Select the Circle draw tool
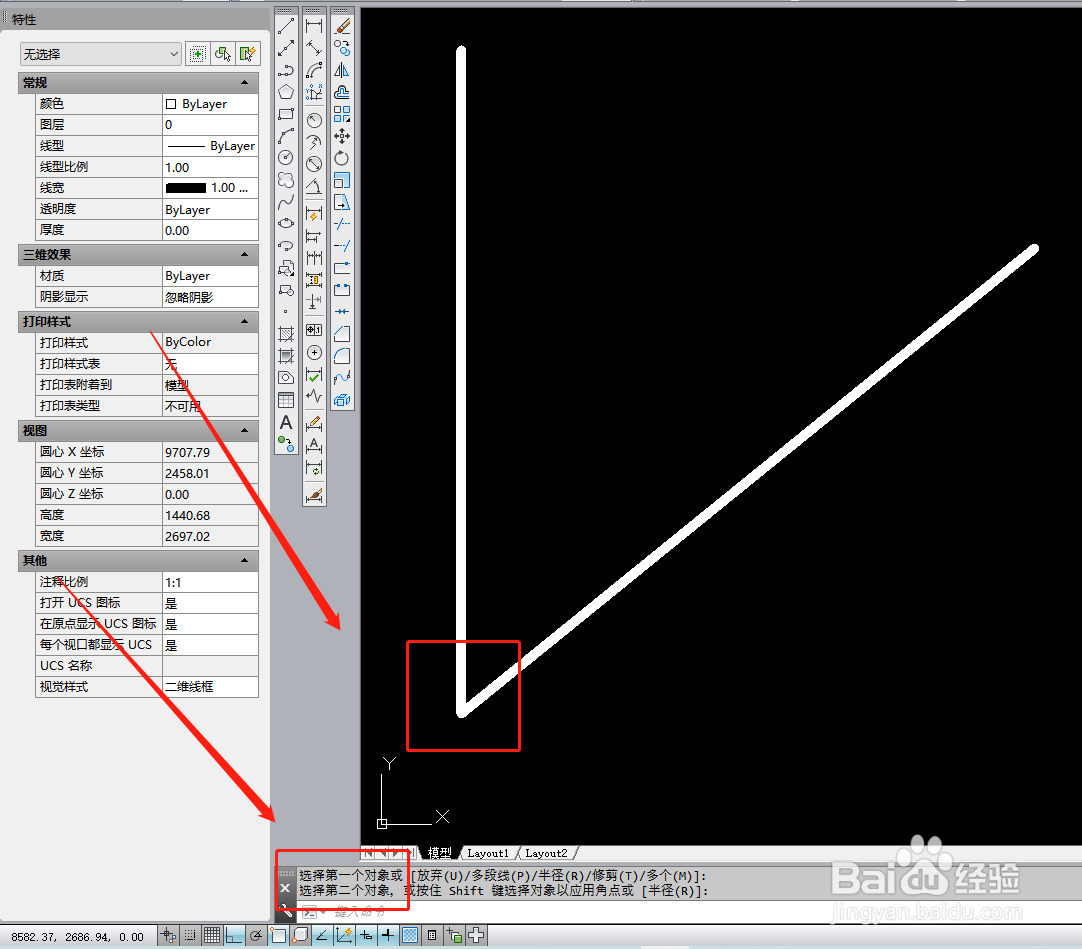 (286, 157)
